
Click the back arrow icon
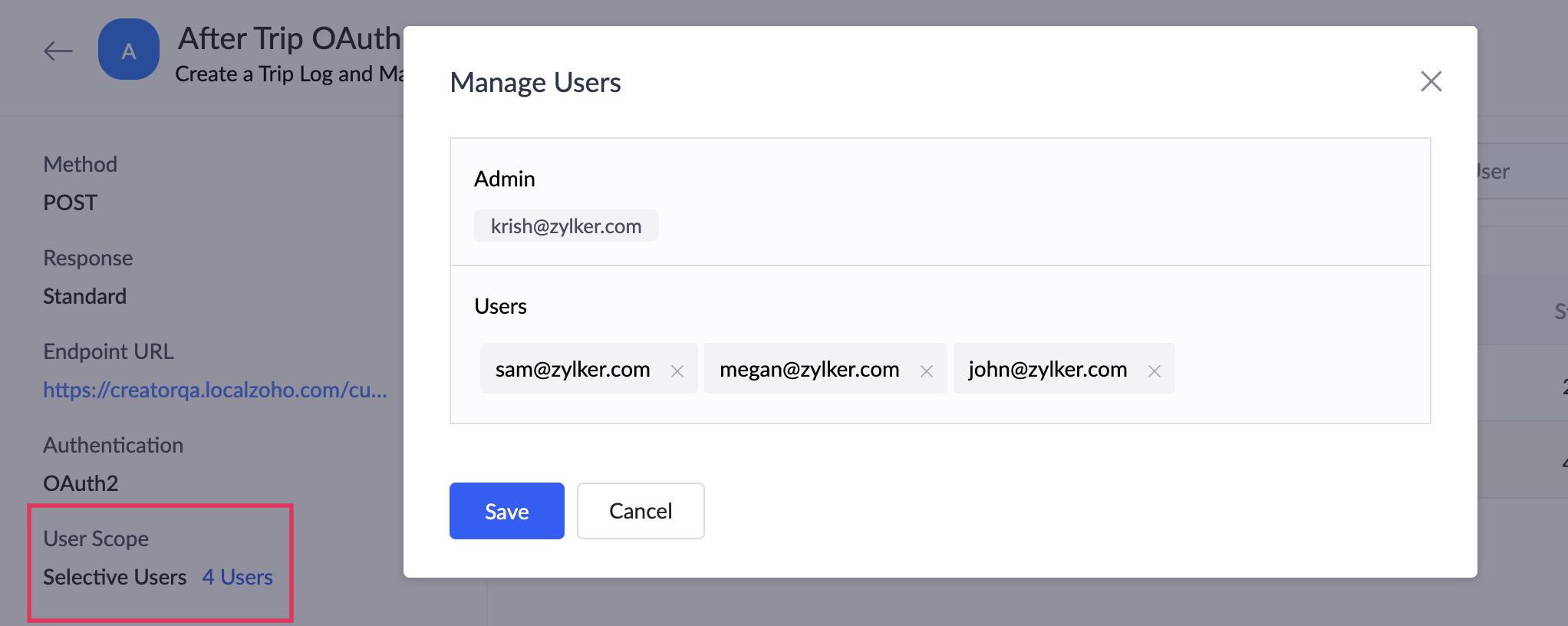coord(58,51)
